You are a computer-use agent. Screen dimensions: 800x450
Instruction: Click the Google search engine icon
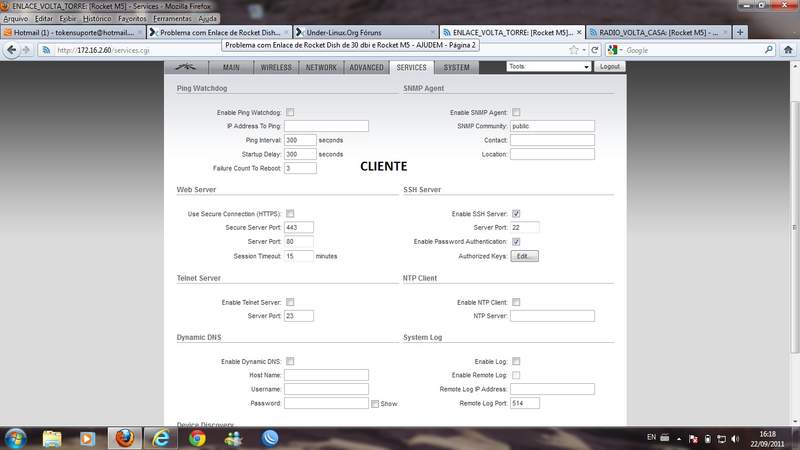(613, 50)
